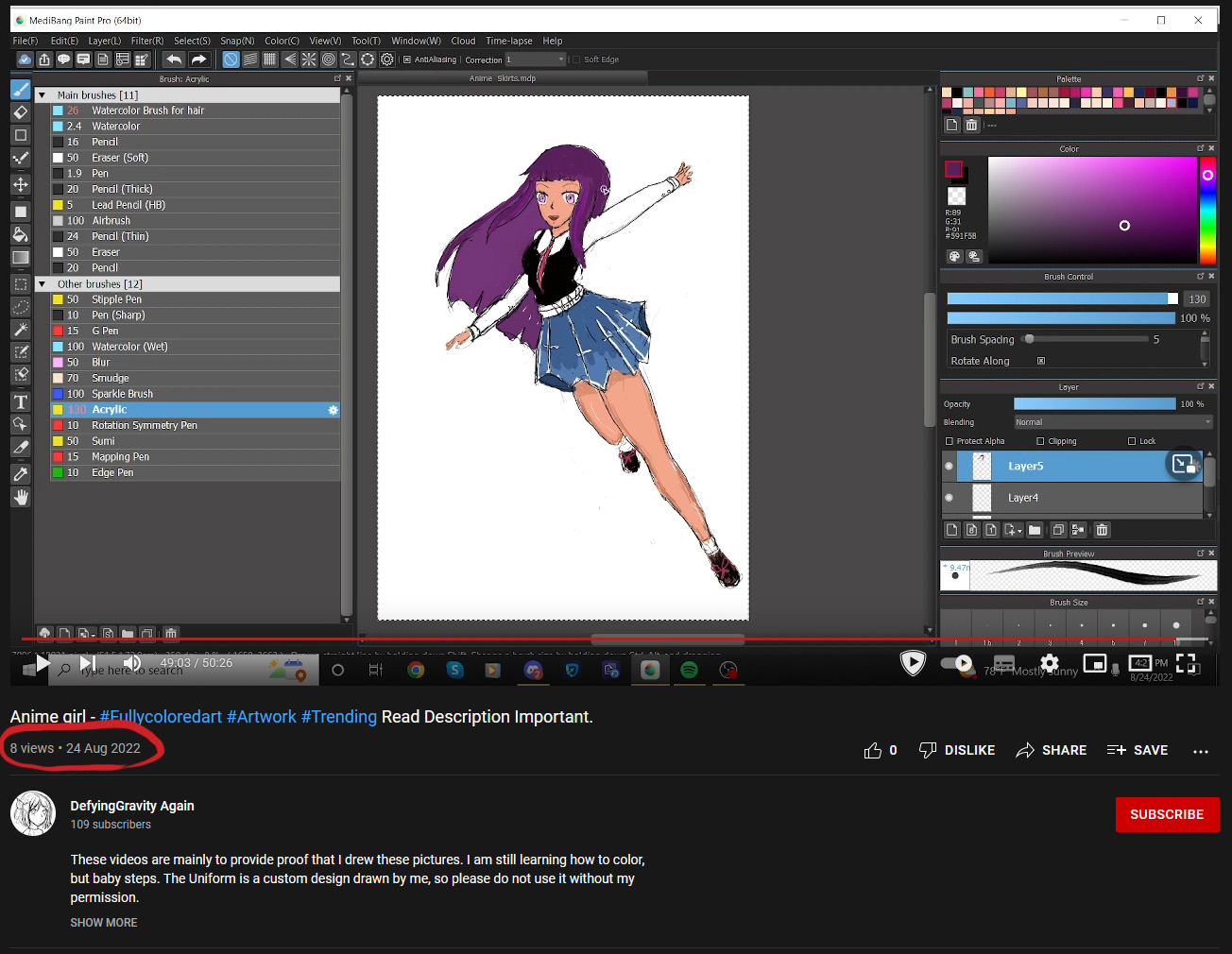Open the Snap(N) menu
Viewport: 1232px width, 954px height.
click(237, 41)
